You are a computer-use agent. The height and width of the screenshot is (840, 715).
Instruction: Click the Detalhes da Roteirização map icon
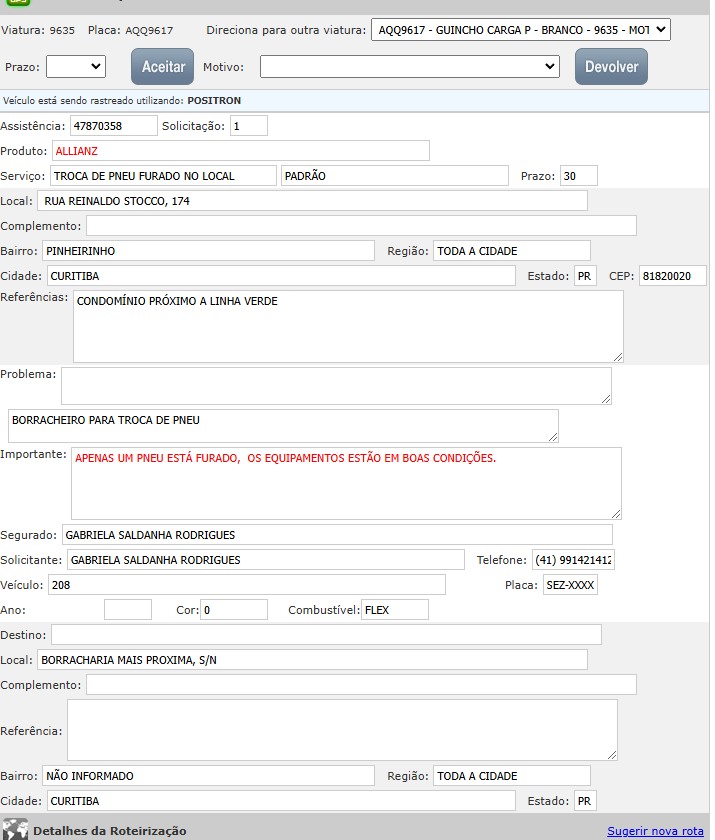coord(15,829)
